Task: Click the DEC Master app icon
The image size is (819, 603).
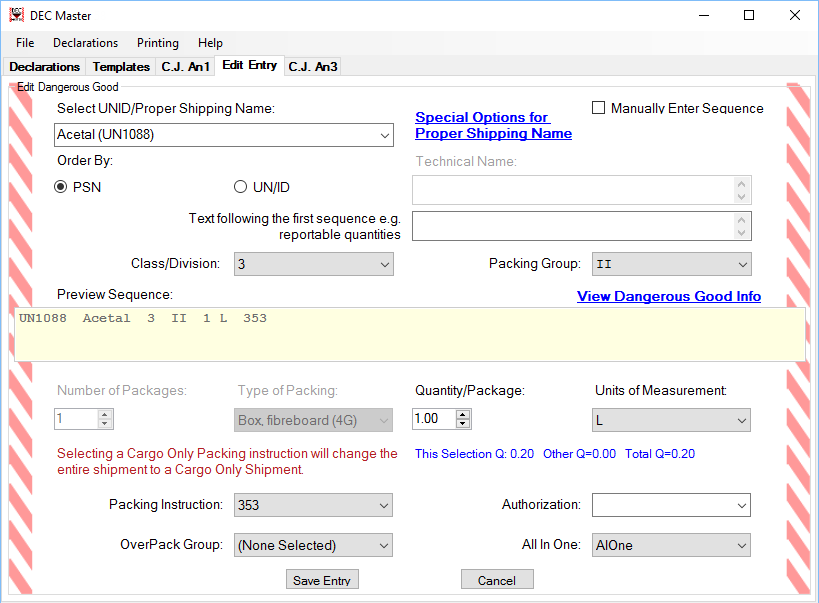Action: [16, 15]
